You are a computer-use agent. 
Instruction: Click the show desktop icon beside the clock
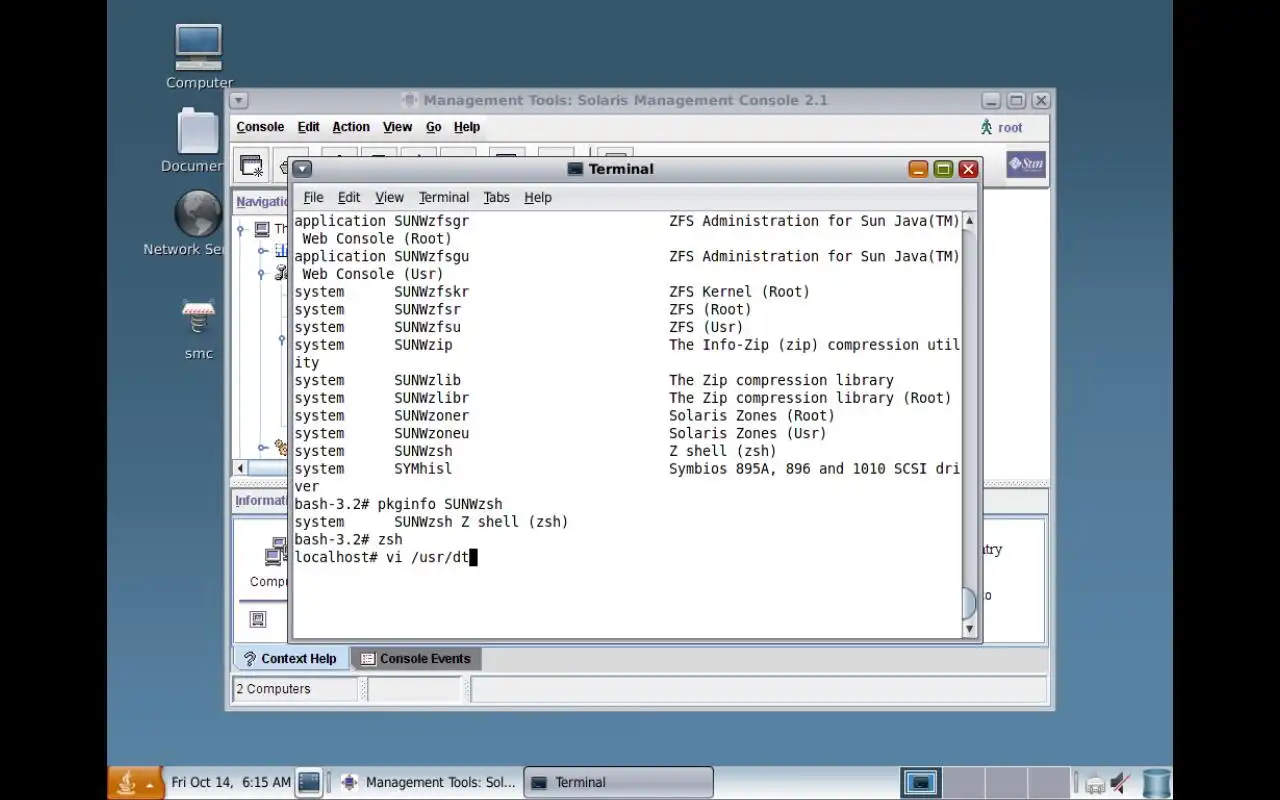point(309,782)
